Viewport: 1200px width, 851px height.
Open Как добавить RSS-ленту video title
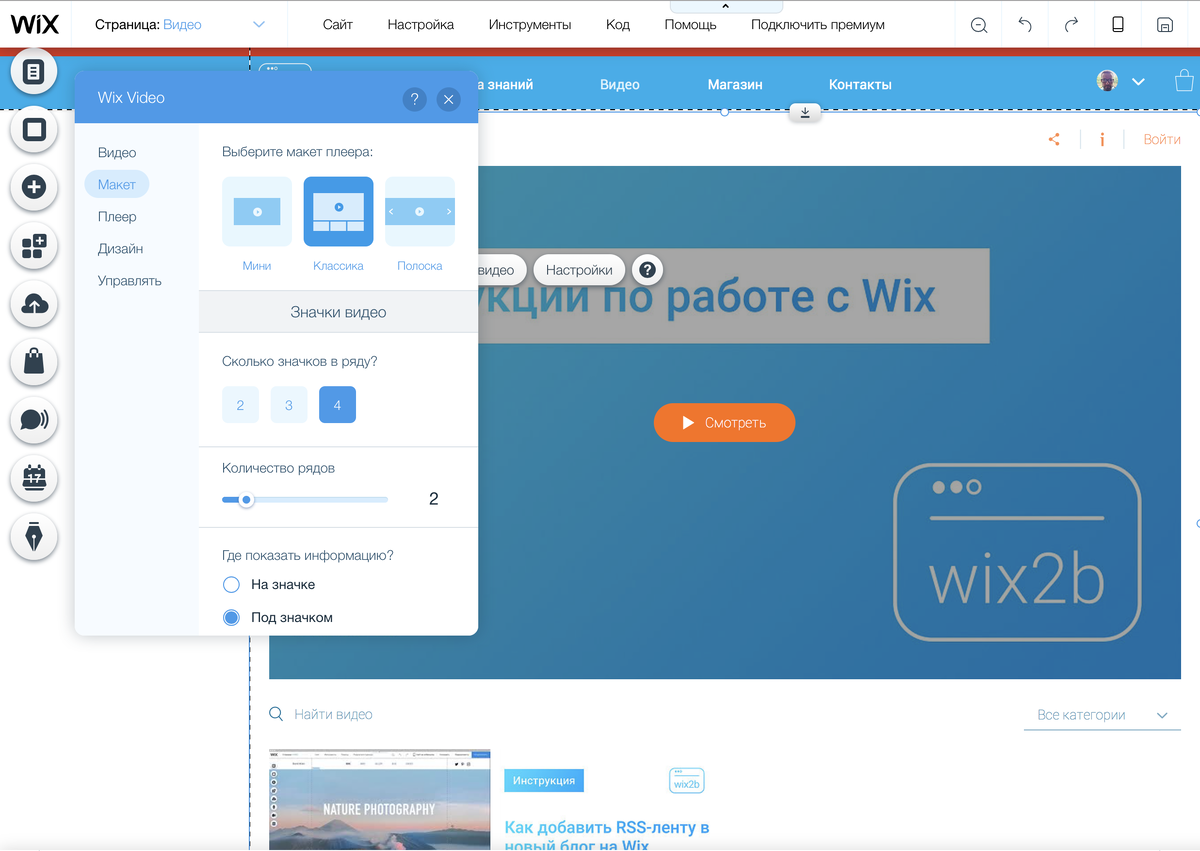(x=607, y=835)
